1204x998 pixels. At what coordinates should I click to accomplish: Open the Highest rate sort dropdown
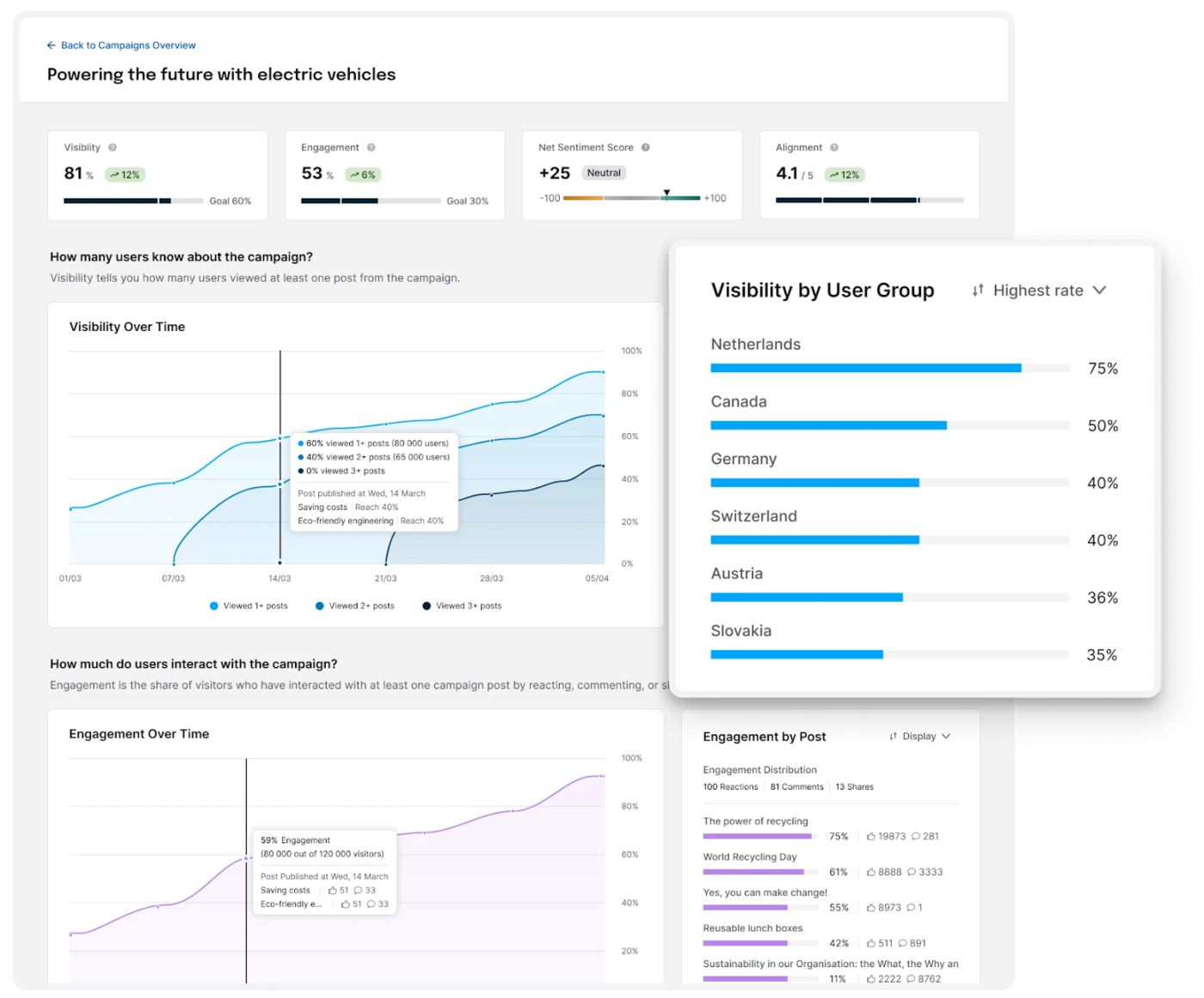(1039, 291)
